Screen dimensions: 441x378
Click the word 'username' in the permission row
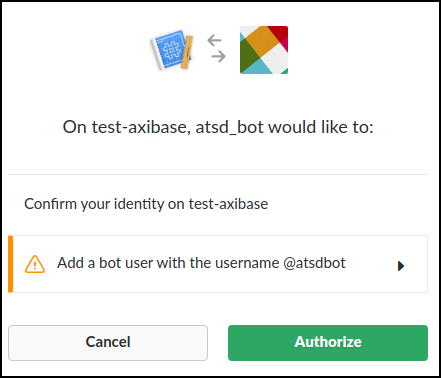[247, 263]
